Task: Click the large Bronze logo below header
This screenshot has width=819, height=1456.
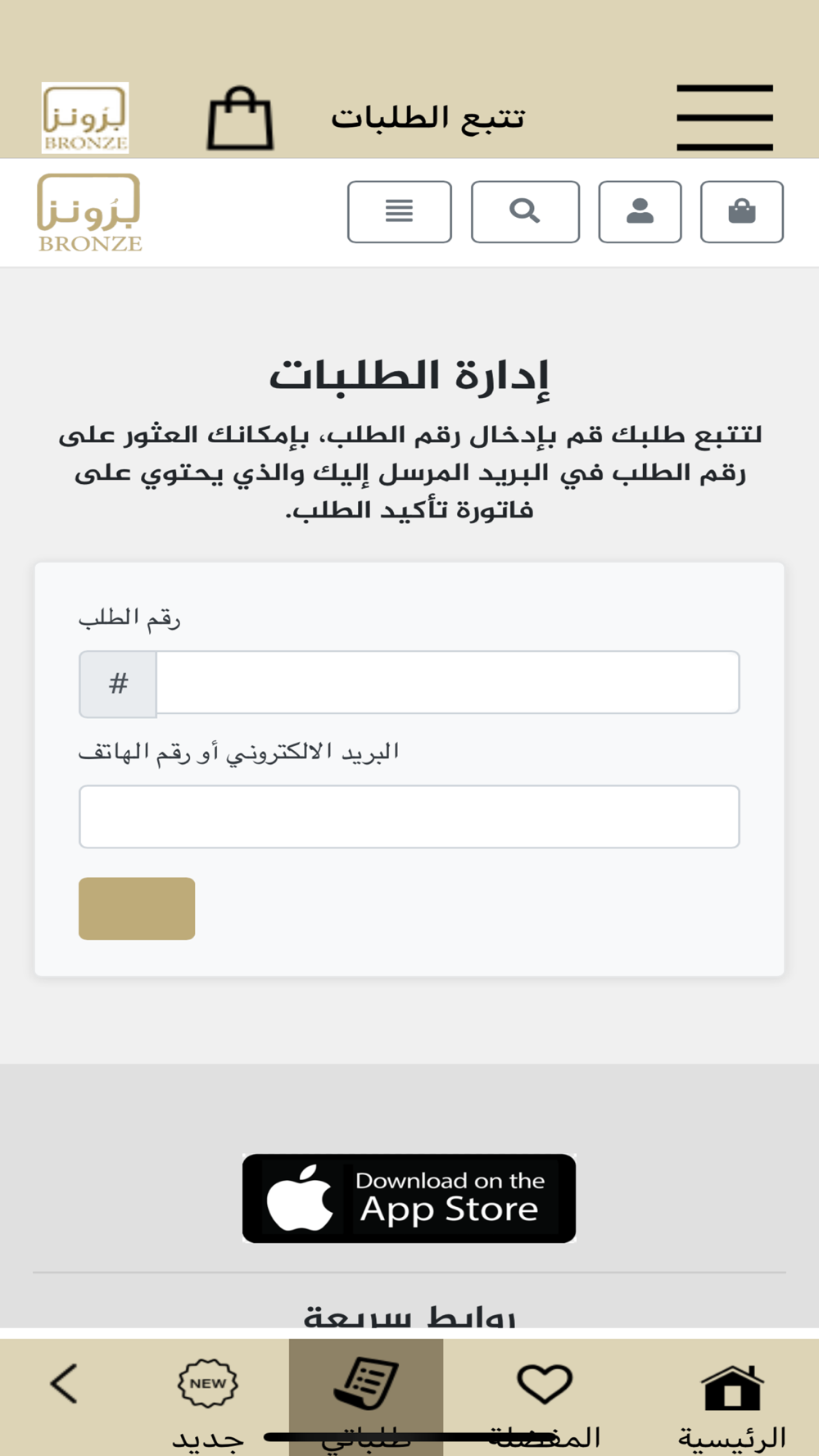Action: click(x=89, y=212)
